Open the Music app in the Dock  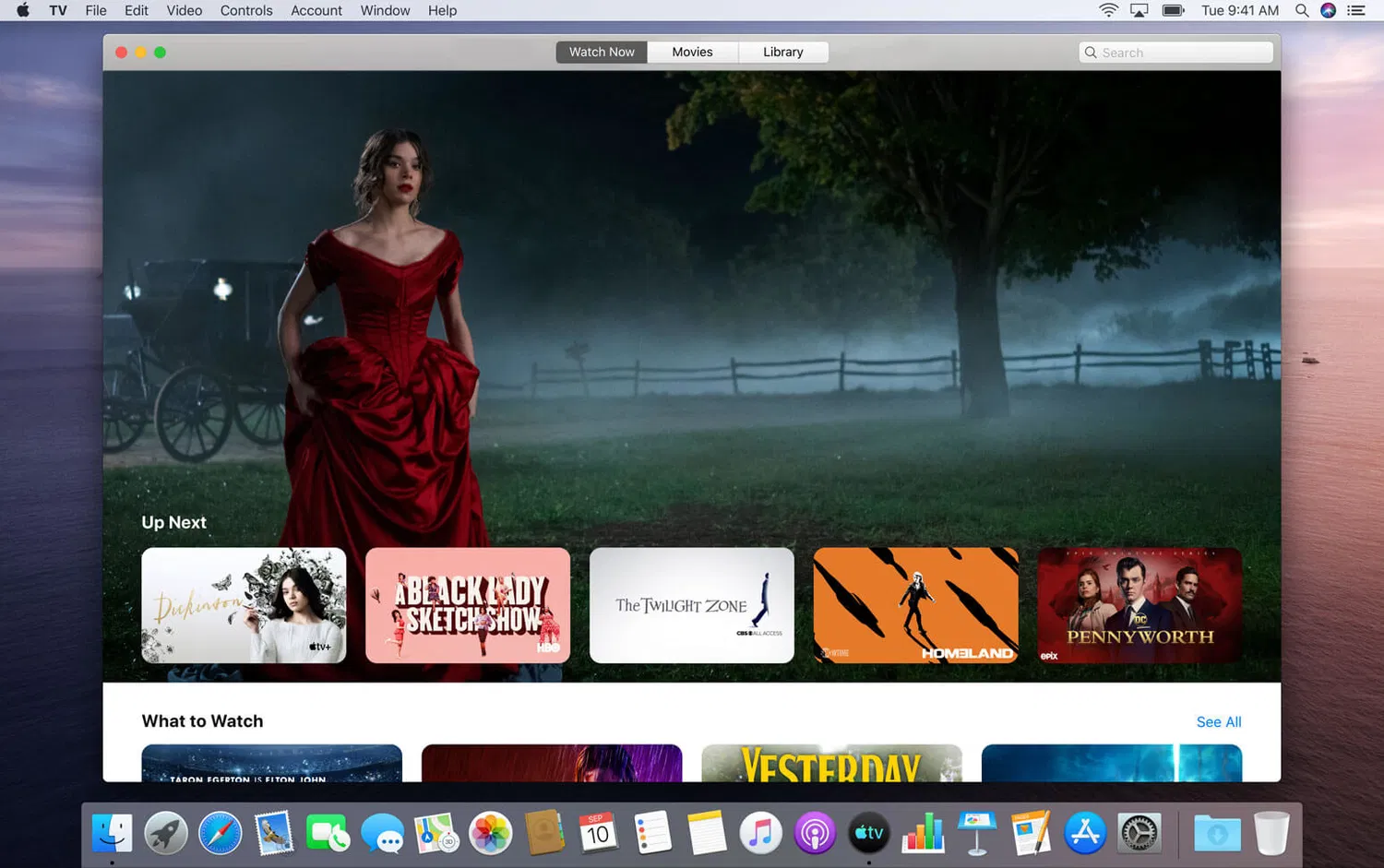pyautogui.click(x=760, y=834)
